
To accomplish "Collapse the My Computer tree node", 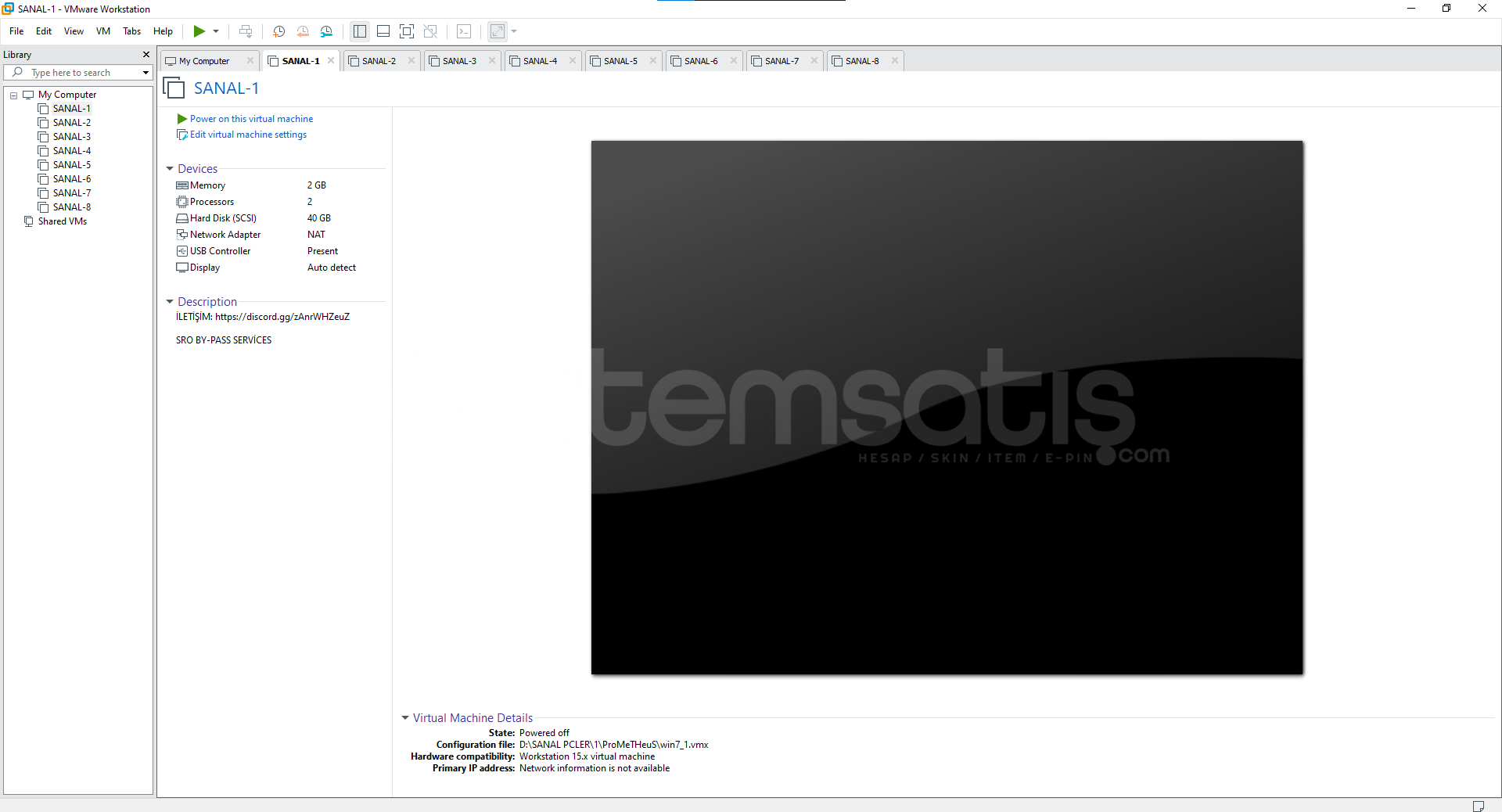I will point(13,95).
